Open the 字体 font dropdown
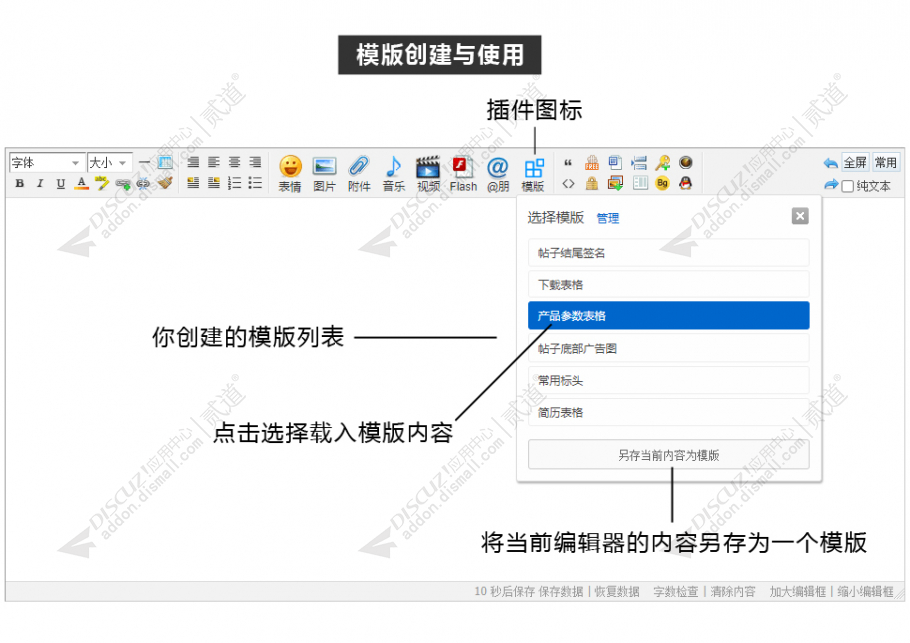The width and height of the screenshot is (910, 643). [x=45, y=162]
